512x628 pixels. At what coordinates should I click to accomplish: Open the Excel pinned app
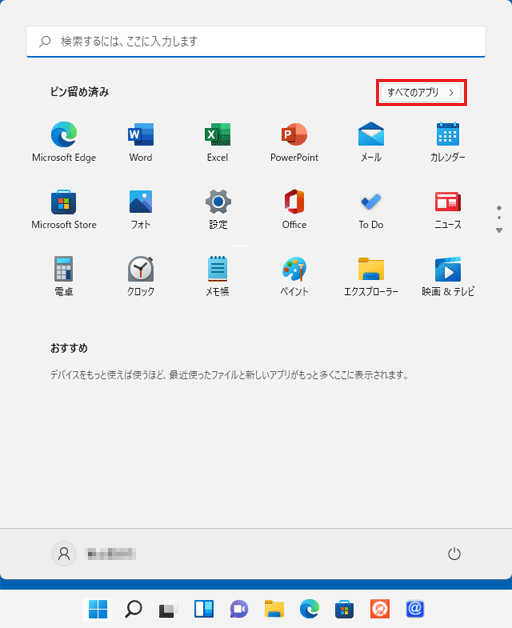(x=218, y=142)
